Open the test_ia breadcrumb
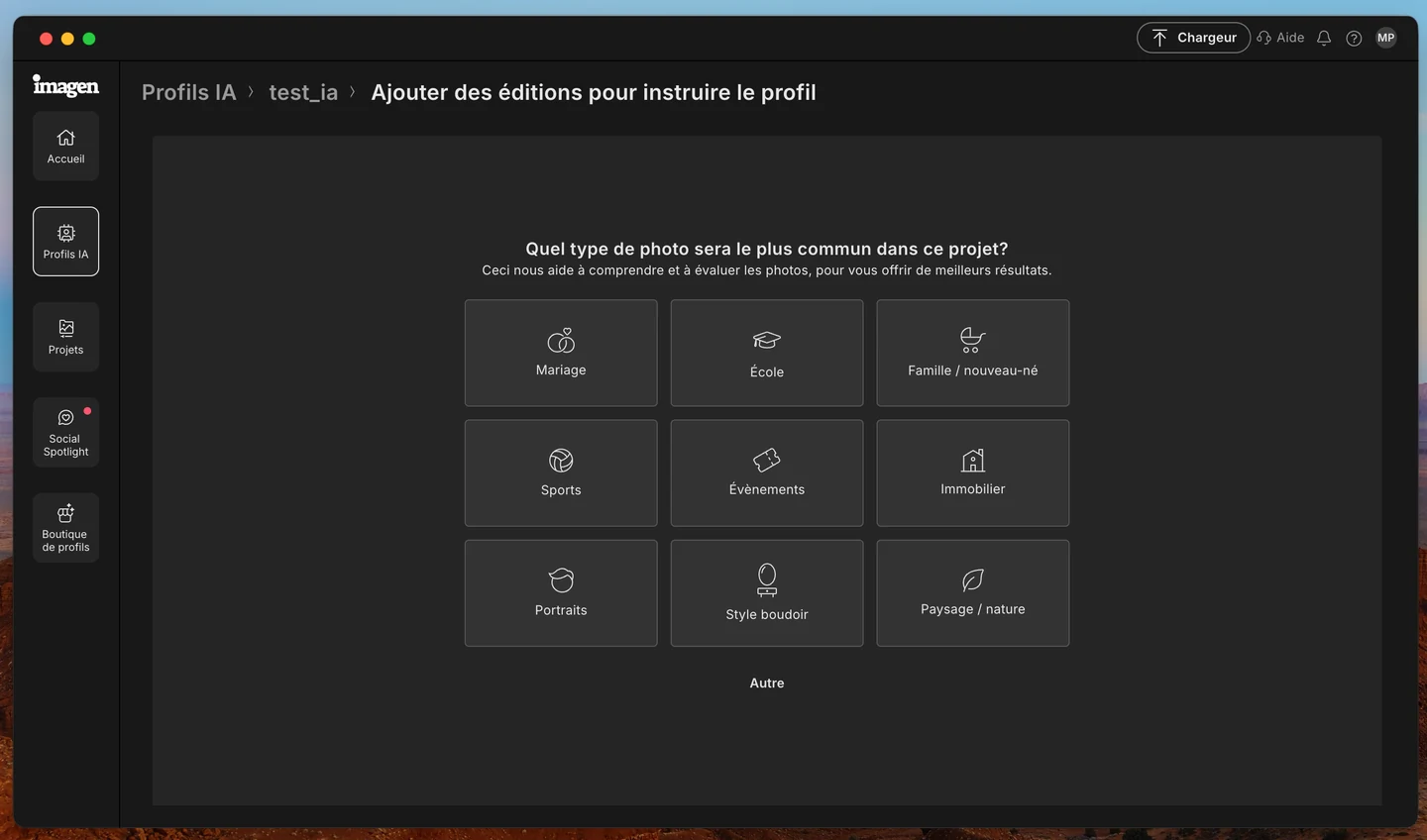 click(303, 92)
